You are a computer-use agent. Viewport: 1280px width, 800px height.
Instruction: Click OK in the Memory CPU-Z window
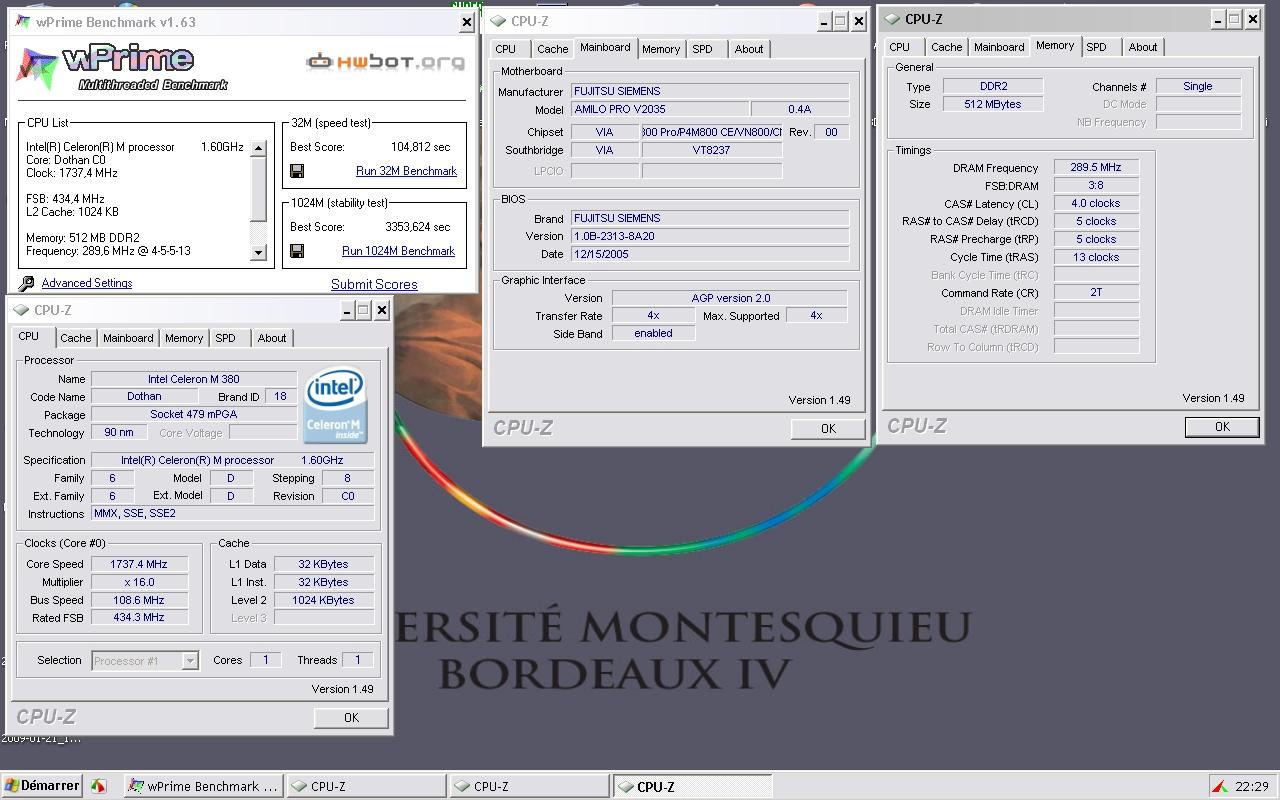(1222, 426)
